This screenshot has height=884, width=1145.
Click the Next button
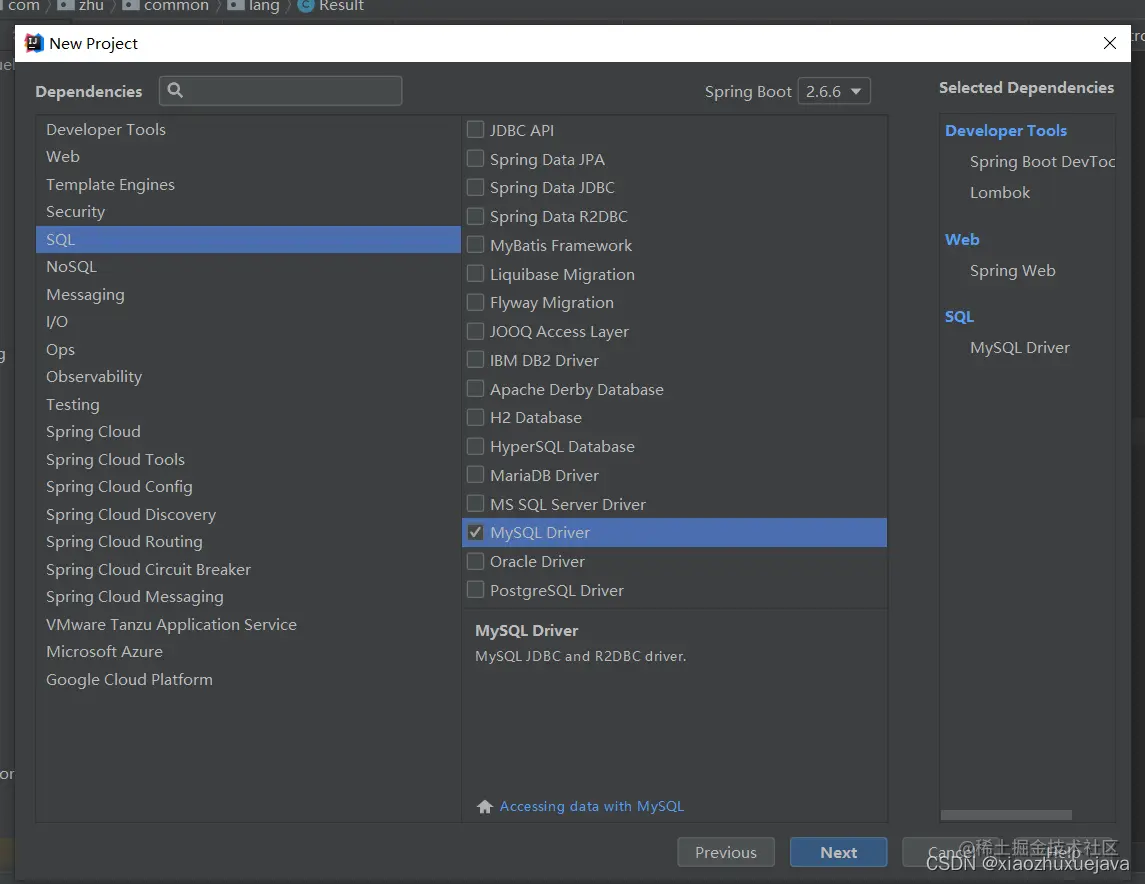coord(838,852)
